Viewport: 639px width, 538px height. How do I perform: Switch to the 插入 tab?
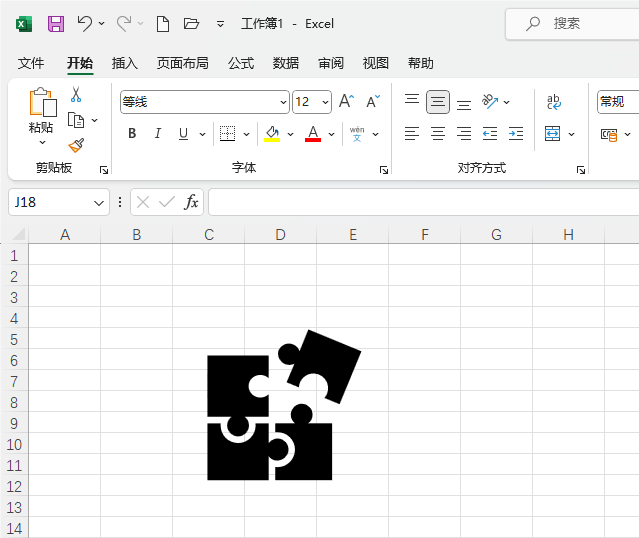(125, 63)
